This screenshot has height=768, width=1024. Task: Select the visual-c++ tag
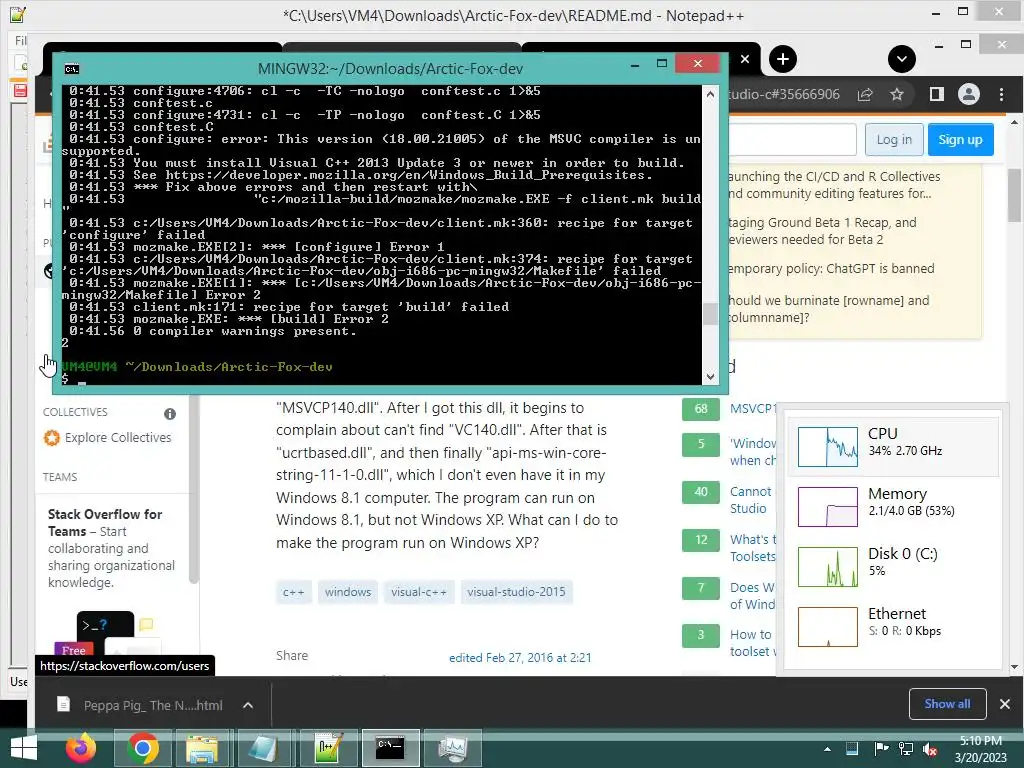(x=419, y=592)
